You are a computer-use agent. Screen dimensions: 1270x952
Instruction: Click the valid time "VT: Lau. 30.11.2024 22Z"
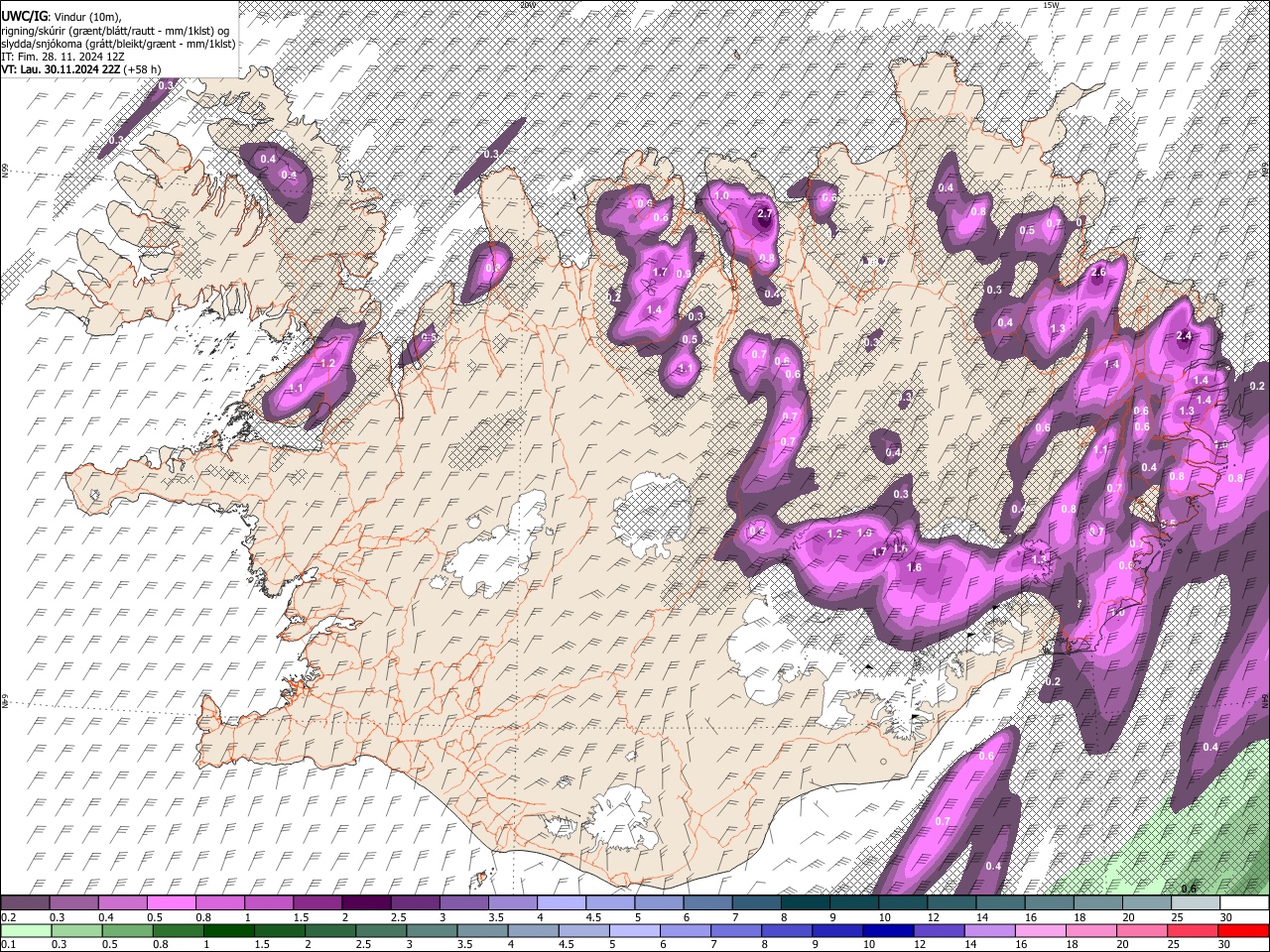pyautogui.click(x=63, y=69)
